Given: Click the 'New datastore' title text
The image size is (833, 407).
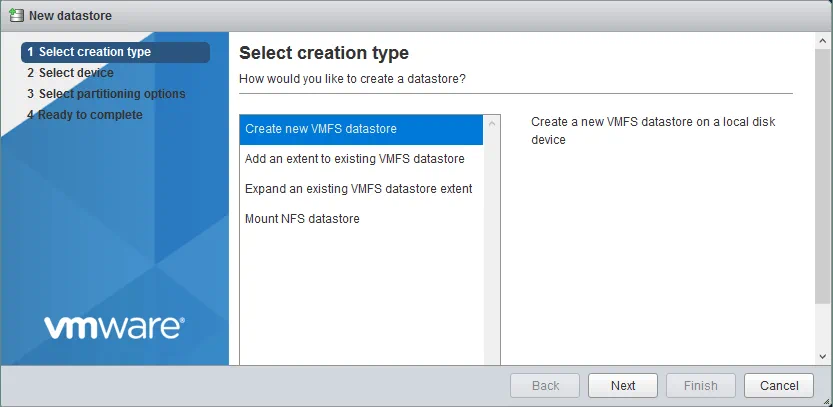Looking at the screenshot, I should [70, 15].
